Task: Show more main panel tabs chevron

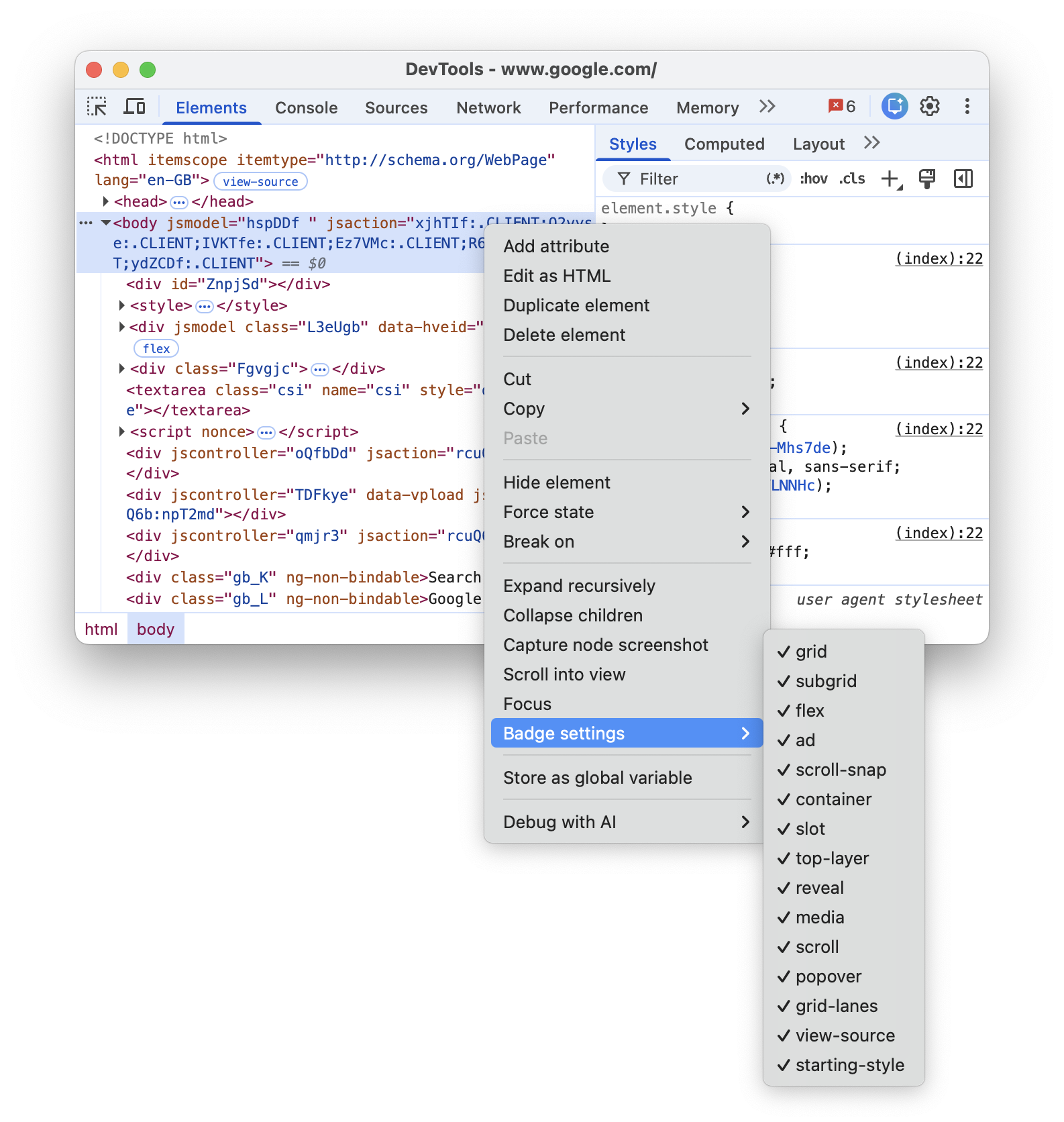Action: pos(767,107)
